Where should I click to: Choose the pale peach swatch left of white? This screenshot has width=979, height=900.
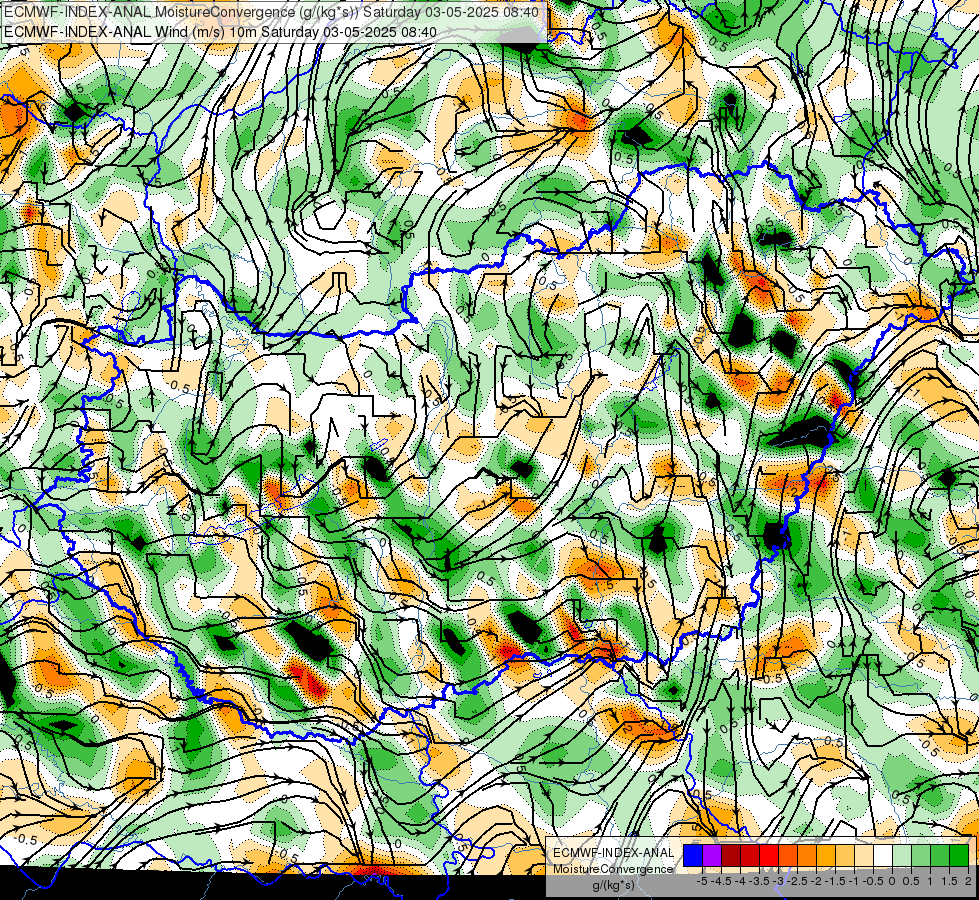coord(864,855)
